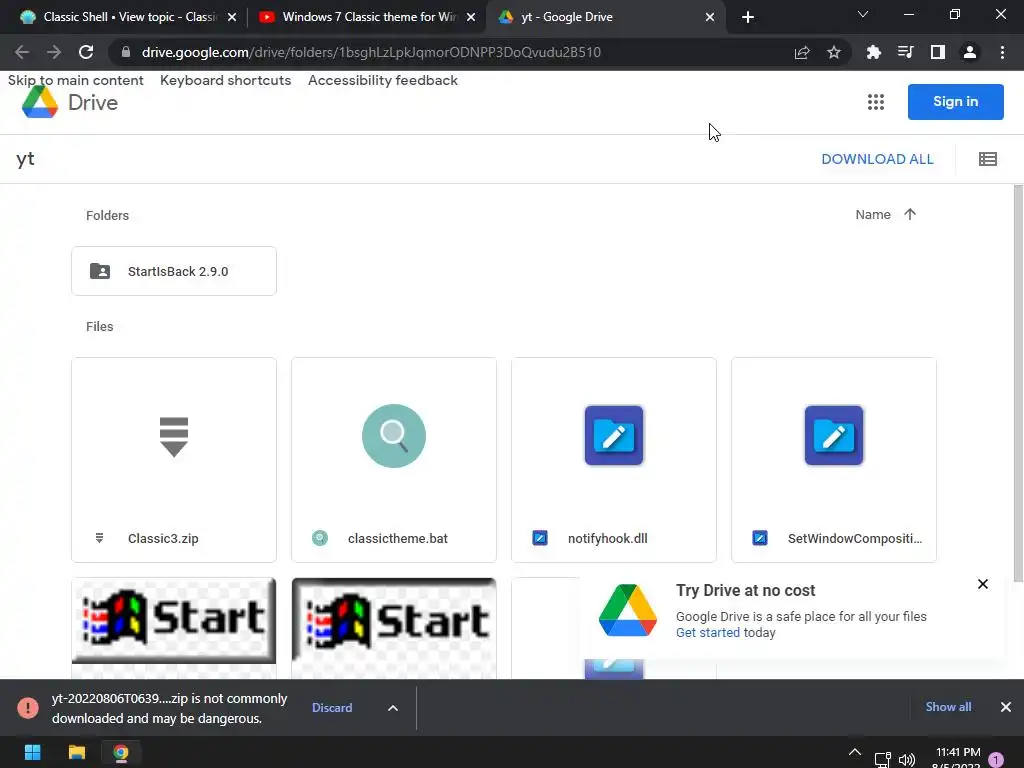The height and width of the screenshot is (768, 1024).
Task: Switch to the Classic Shell View topic tab
Action: tap(128, 17)
